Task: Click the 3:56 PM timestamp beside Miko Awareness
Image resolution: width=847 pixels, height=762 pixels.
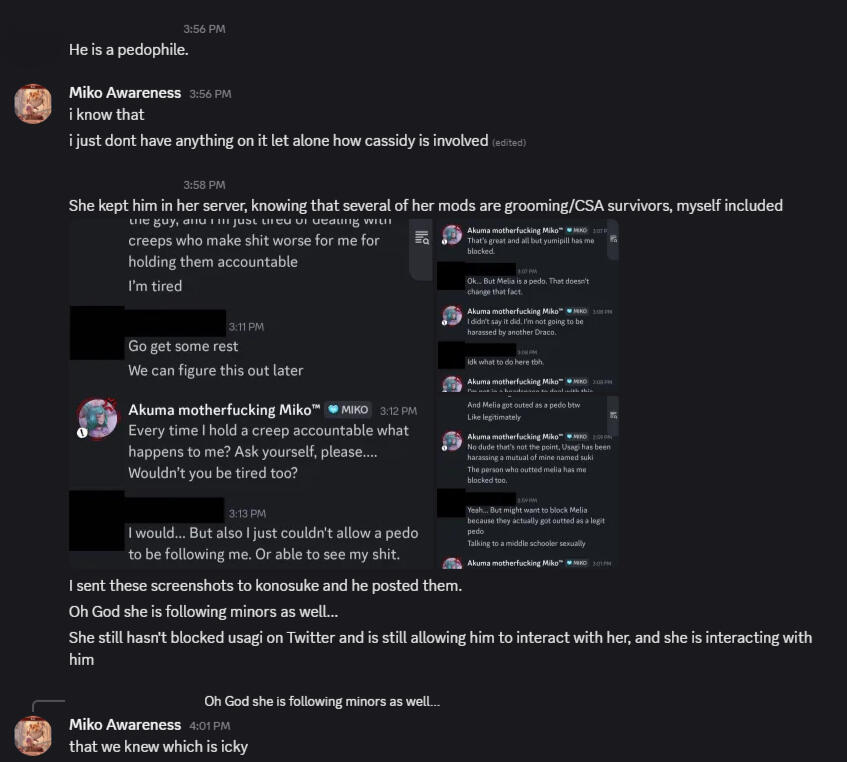Action: coord(210,94)
